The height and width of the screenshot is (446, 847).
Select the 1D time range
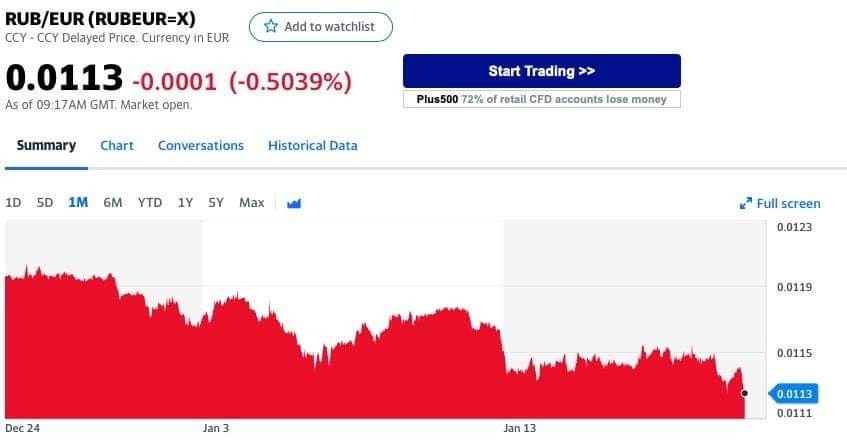tap(13, 203)
